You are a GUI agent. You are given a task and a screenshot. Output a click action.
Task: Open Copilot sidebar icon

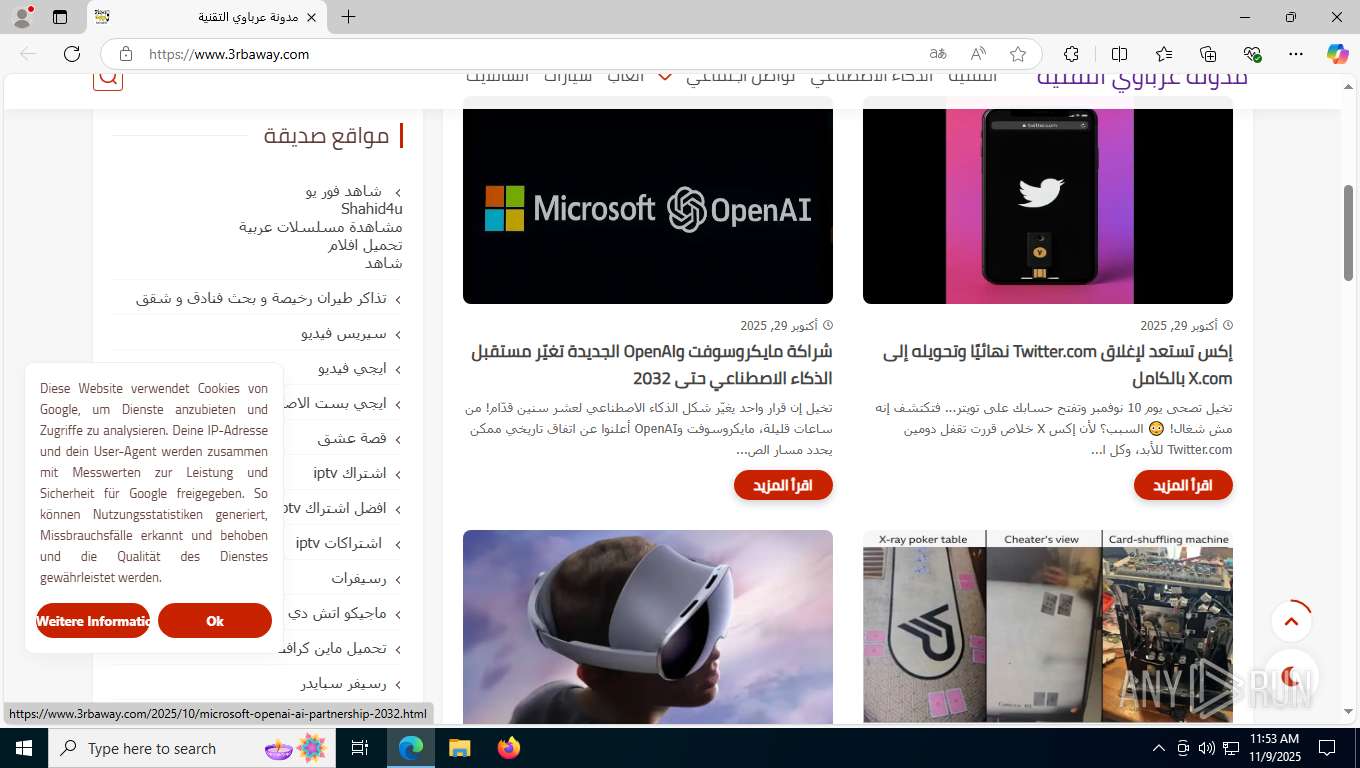(x=1337, y=54)
